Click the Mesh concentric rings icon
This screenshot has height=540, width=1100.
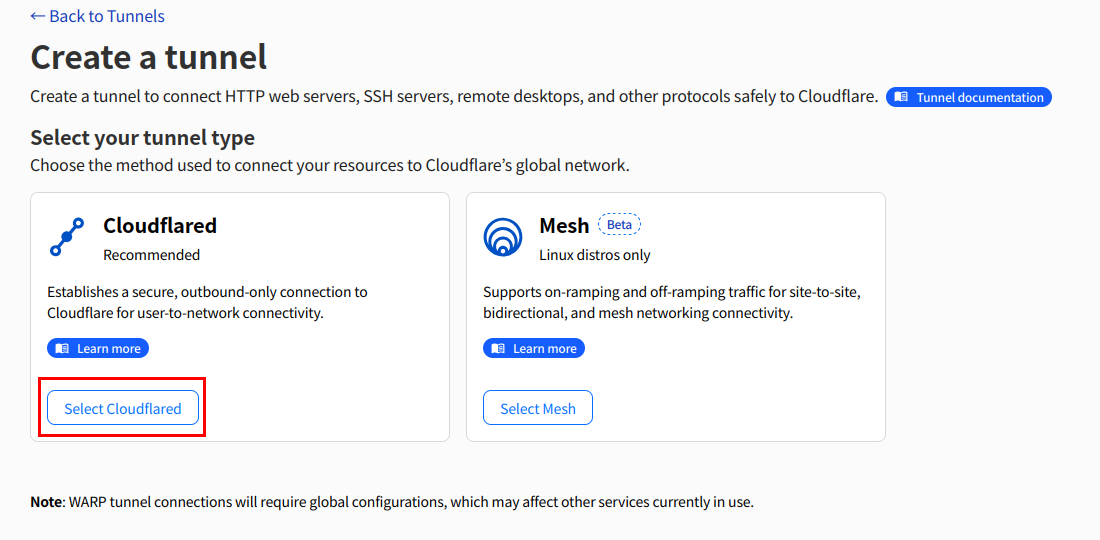click(x=503, y=237)
